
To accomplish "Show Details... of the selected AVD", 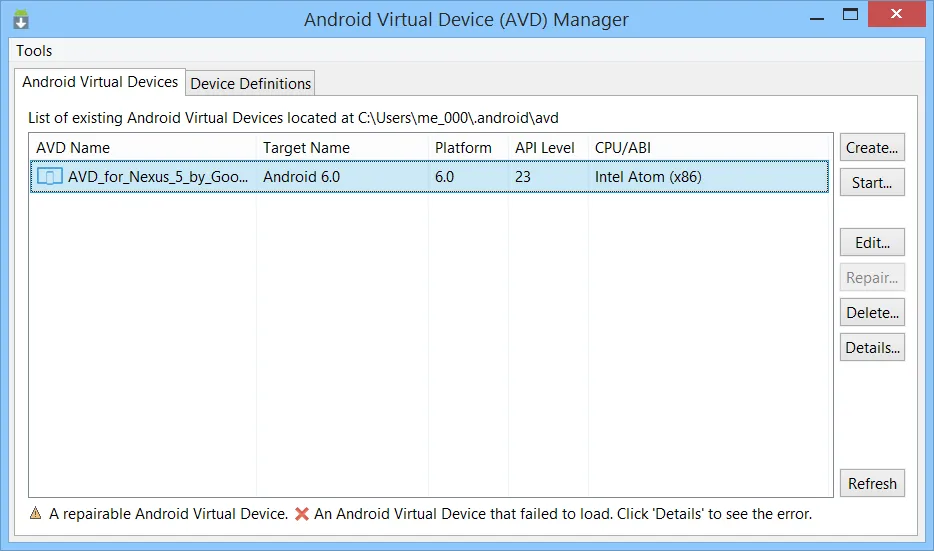I will click(872, 347).
